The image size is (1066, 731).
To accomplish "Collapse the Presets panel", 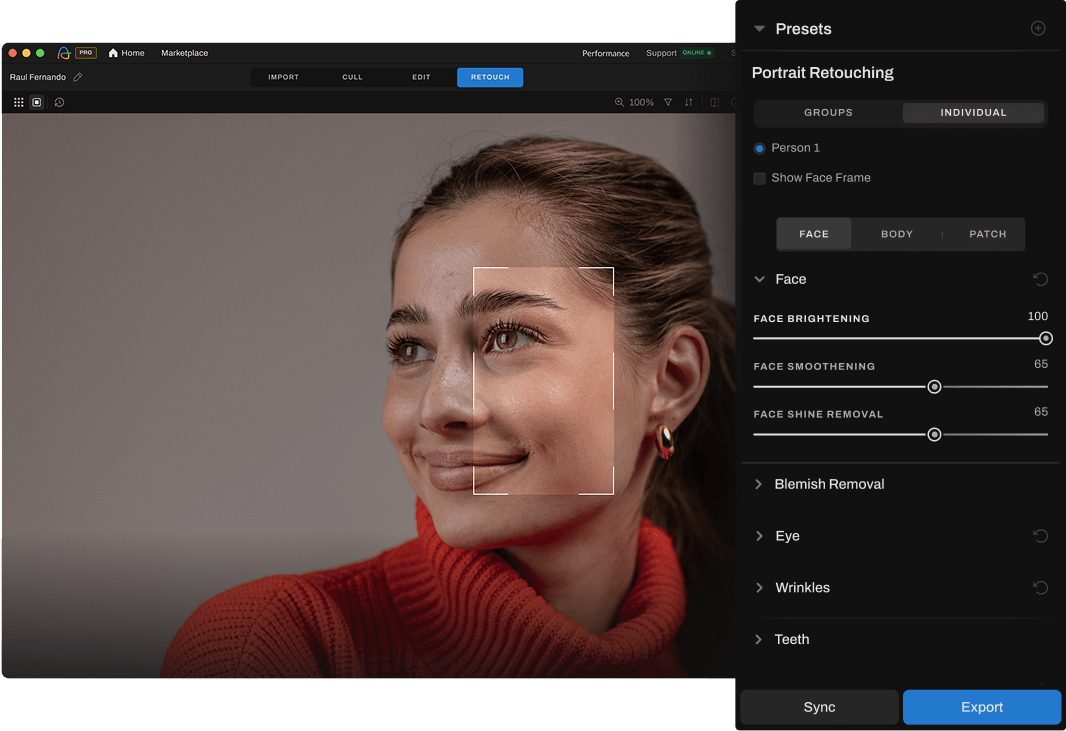I will pyautogui.click(x=760, y=29).
